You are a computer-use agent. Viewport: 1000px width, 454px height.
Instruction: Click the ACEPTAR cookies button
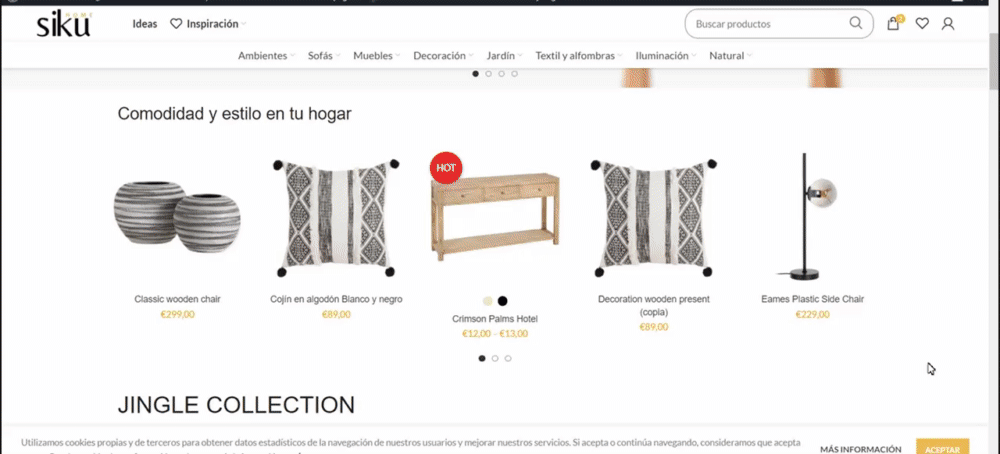click(943, 446)
